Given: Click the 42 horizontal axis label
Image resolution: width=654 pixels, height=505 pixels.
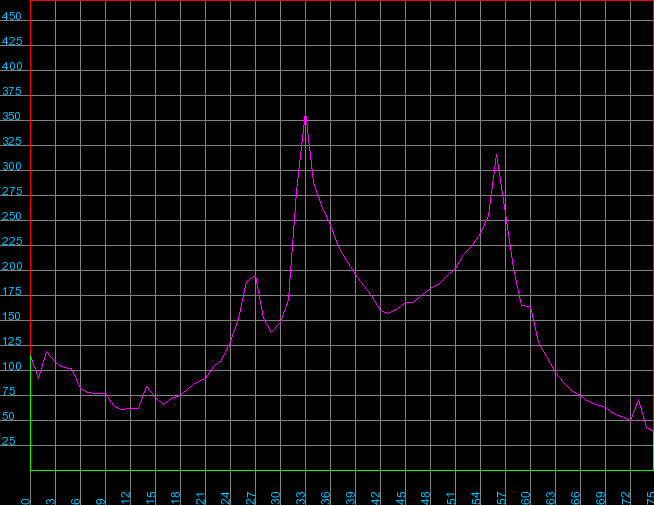Looking at the screenshot, I should coord(376,498).
